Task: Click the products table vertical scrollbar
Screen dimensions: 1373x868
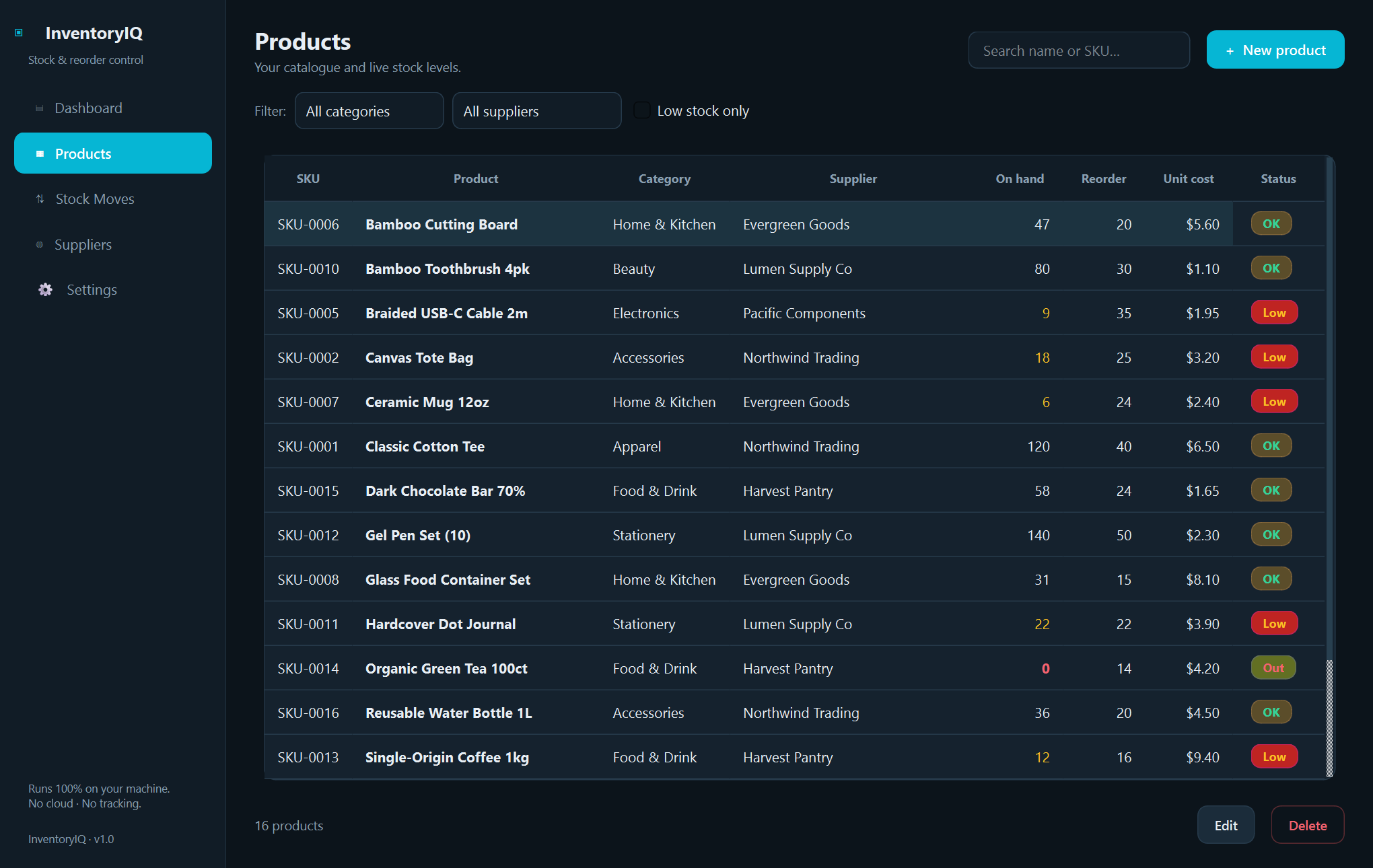Action: (x=1329, y=467)
